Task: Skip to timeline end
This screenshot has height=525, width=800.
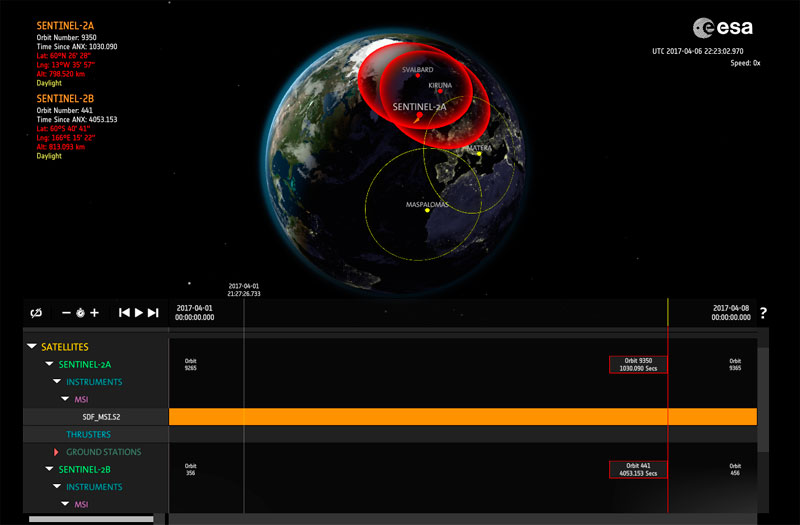Action: click(x=153, y=313)
